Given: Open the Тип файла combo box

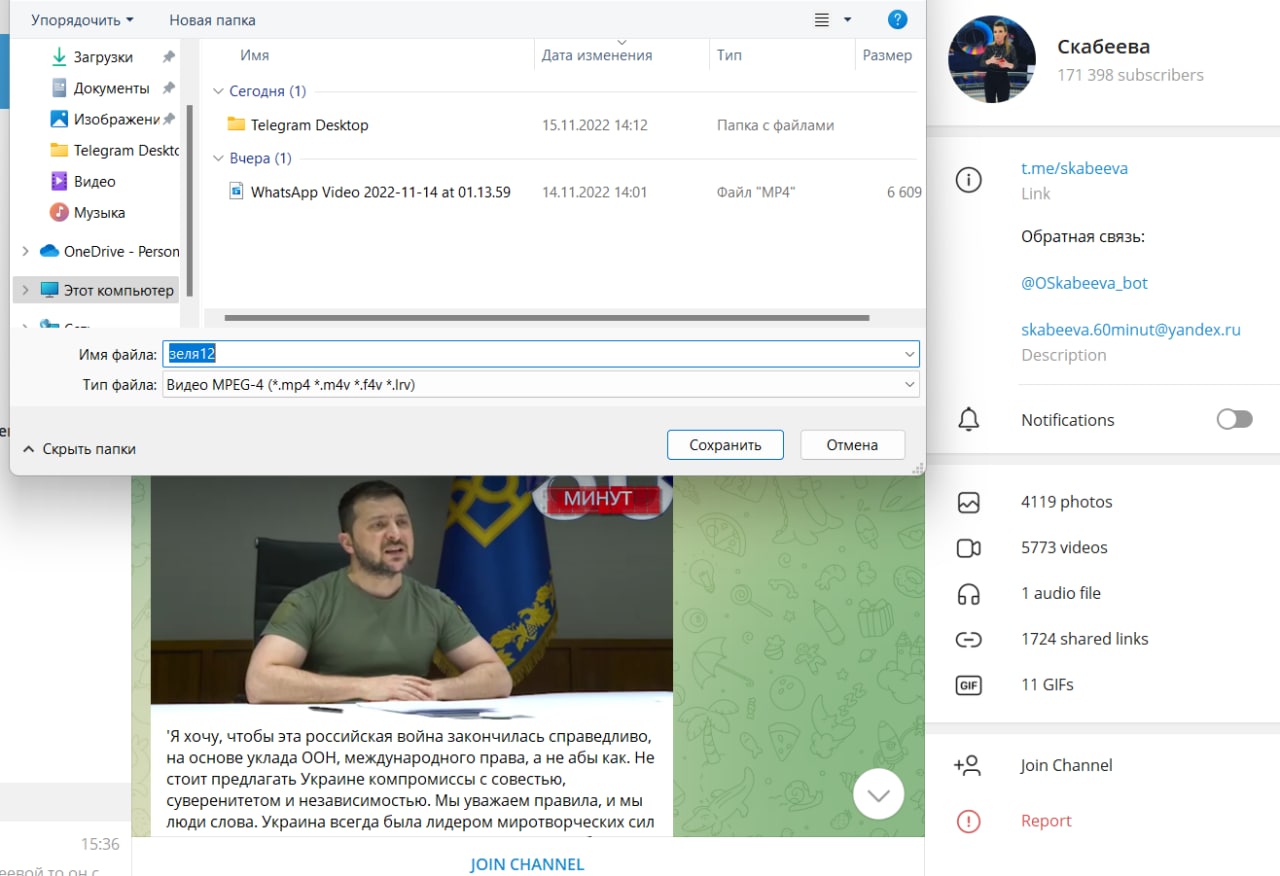Looking at the screenshot, I should (x=540, y=384).
